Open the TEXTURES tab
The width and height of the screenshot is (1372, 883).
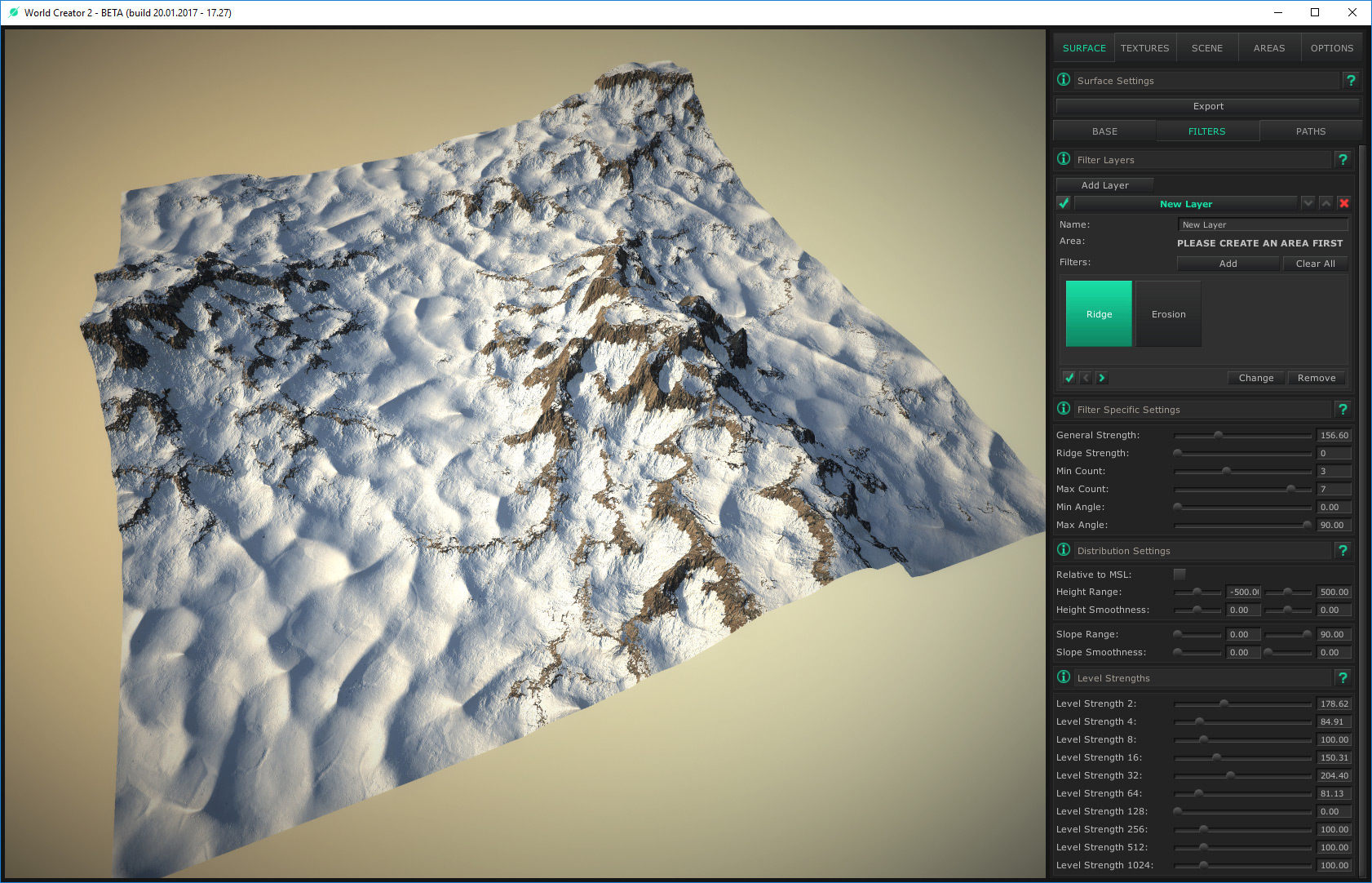[1145, 48]
